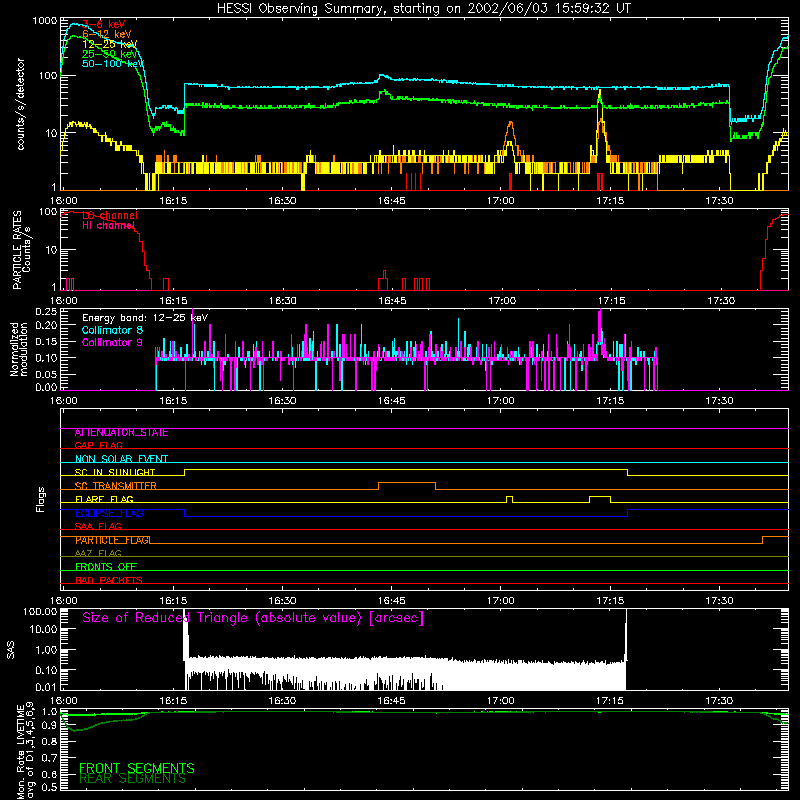
Task: Select the Collimator 9 legend label
Action: 112,342
